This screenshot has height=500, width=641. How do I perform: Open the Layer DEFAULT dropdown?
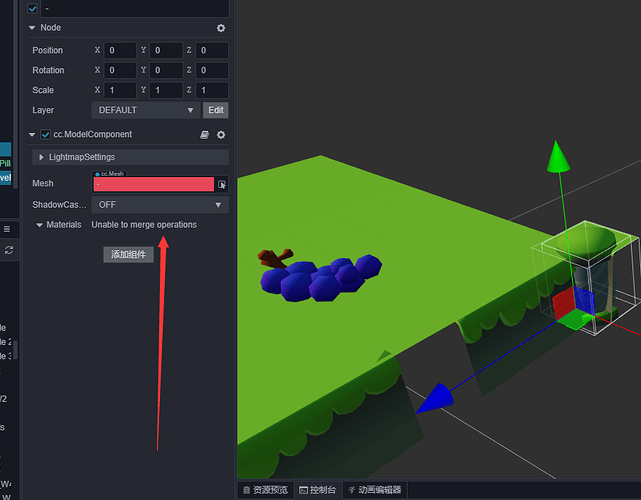146,110
